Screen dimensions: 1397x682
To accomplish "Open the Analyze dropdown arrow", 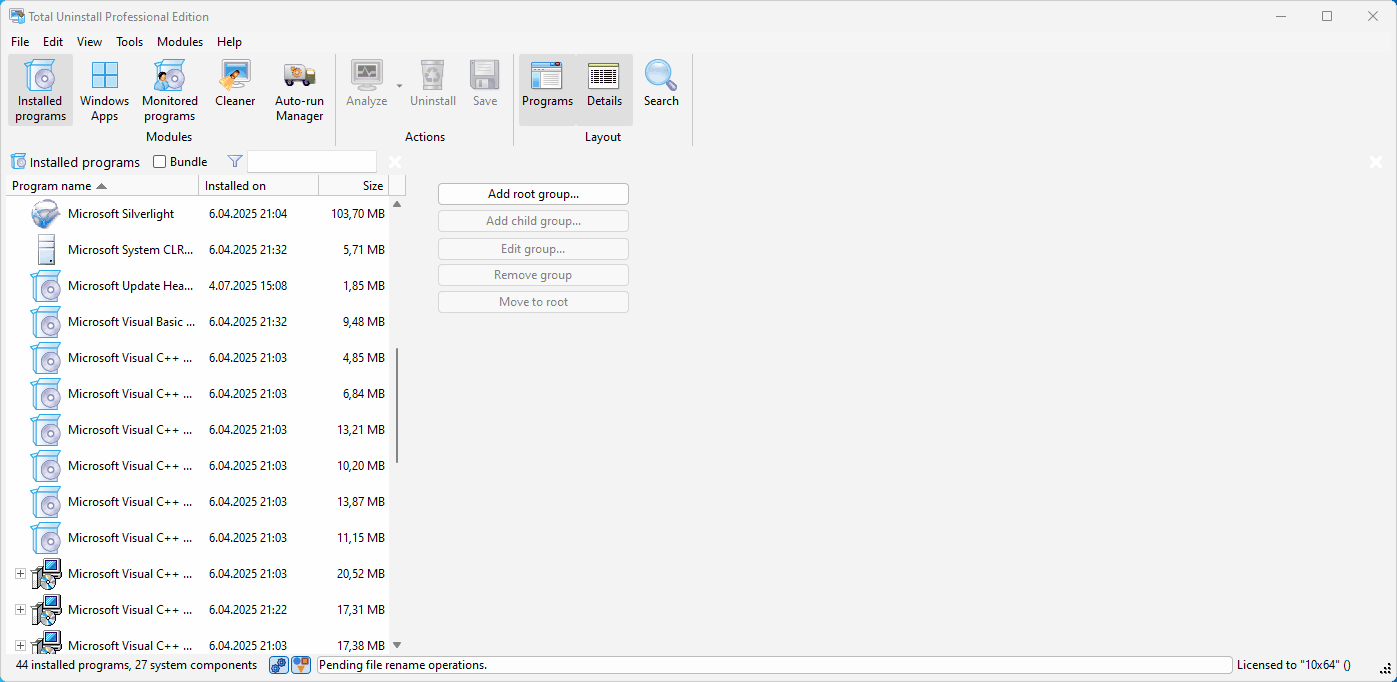I will tap(399, 86).
